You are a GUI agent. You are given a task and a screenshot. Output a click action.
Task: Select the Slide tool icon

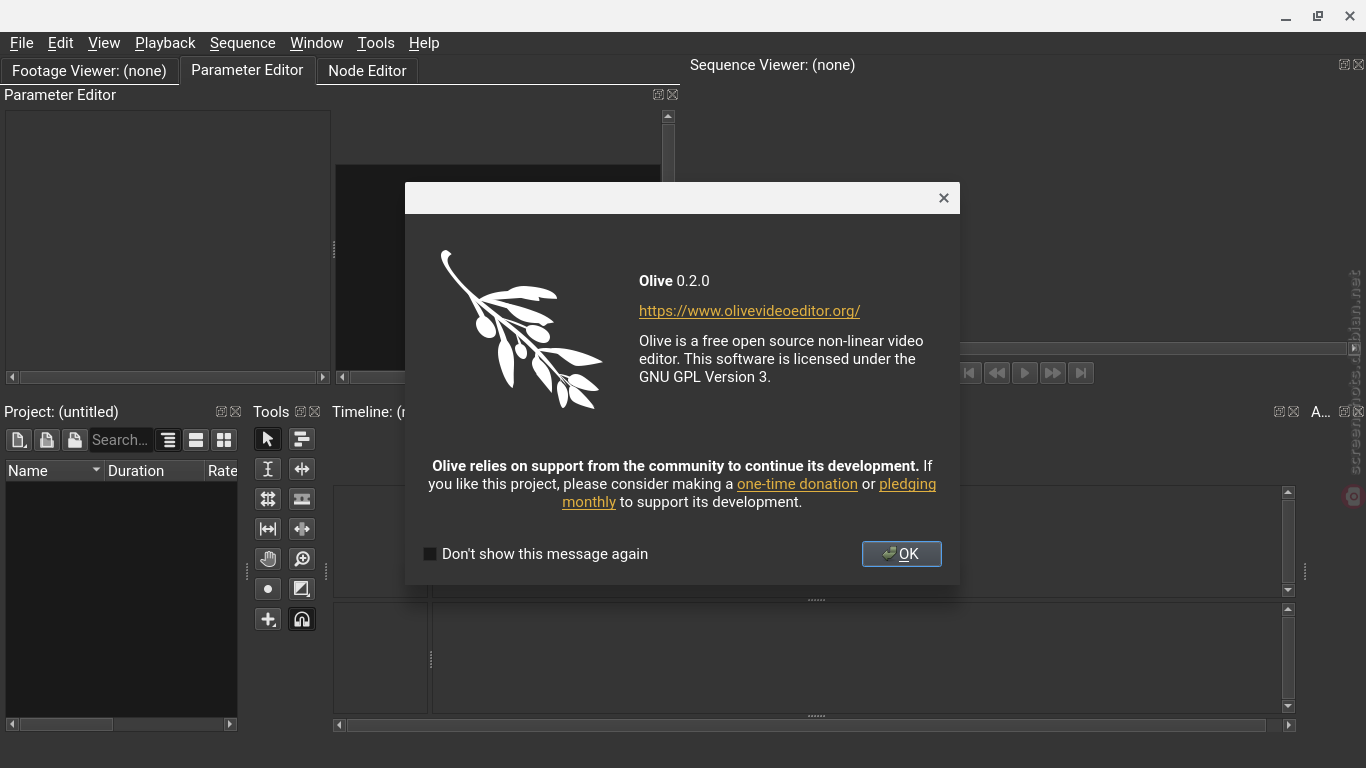302,529
